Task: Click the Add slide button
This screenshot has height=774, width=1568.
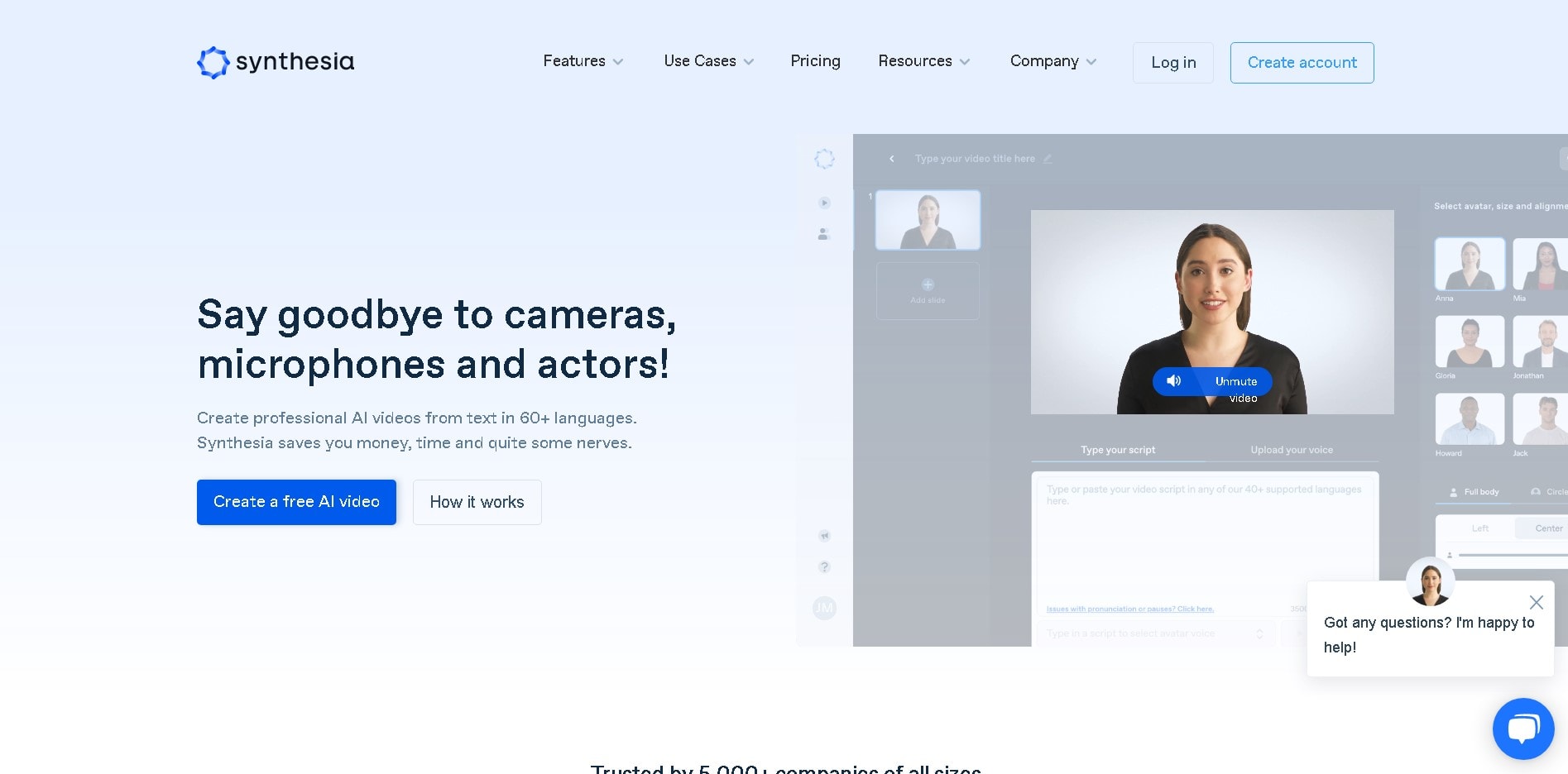Action: click(928, 291)
